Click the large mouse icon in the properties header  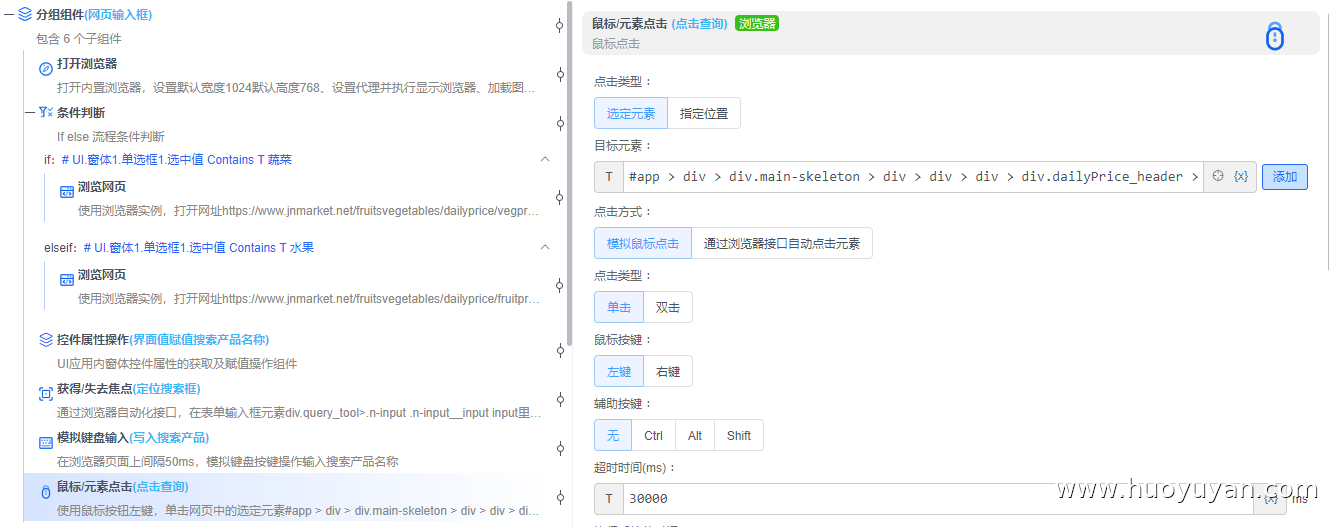coord(1274,37)
